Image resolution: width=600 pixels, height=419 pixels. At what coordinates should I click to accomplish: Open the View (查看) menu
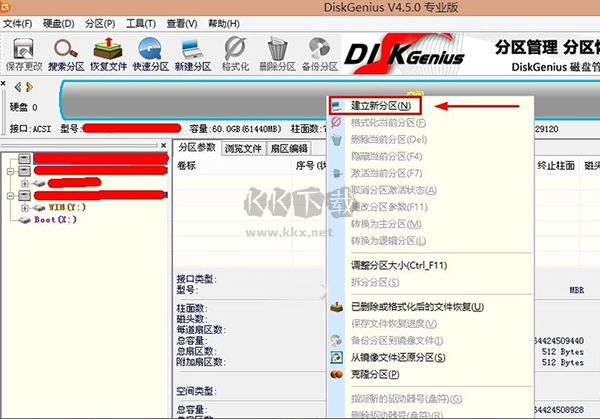coord(182,24)
